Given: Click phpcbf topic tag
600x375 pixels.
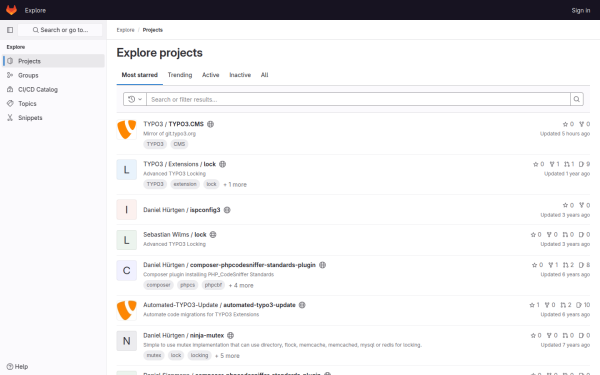Looking at the screenshot, I should 213,285.
